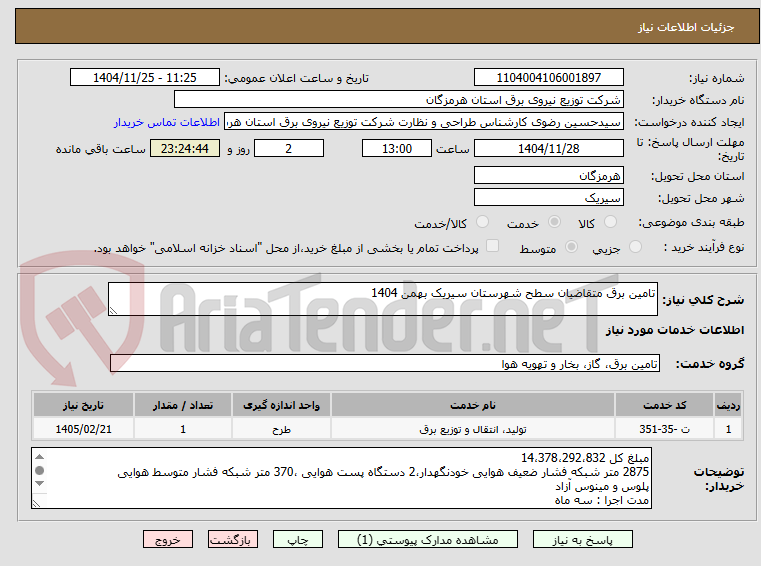Click unit cell طرح
761x566 pixels.
tap(281, 429)
